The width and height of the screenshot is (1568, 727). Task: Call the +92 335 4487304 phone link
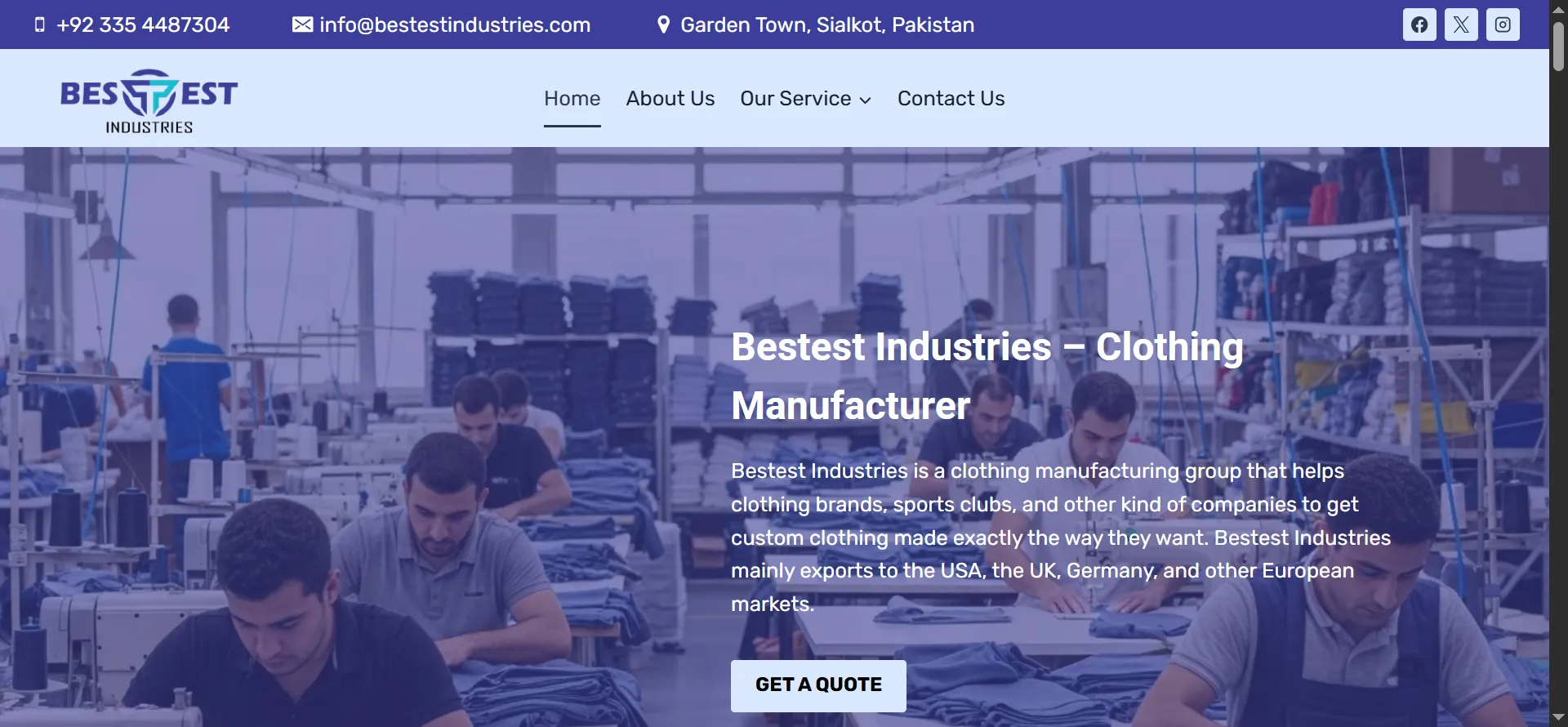143,25
